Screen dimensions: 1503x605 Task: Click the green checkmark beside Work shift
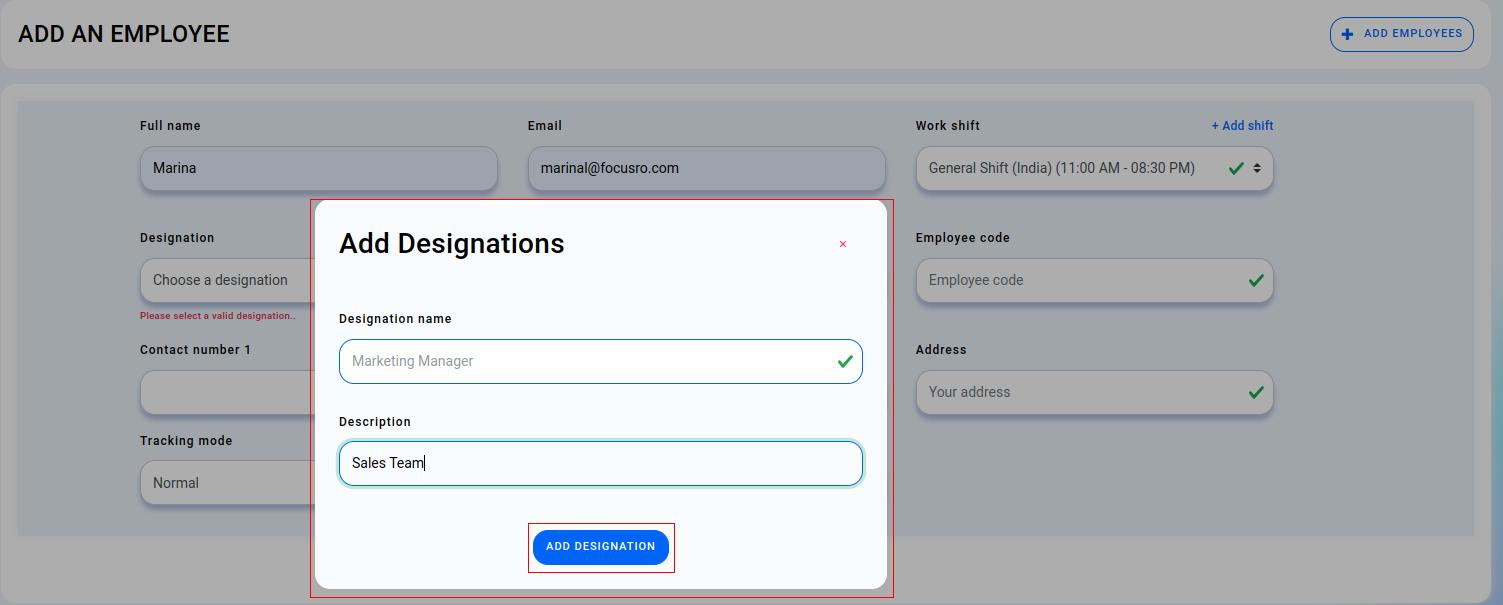click(x=1236, y=168)
